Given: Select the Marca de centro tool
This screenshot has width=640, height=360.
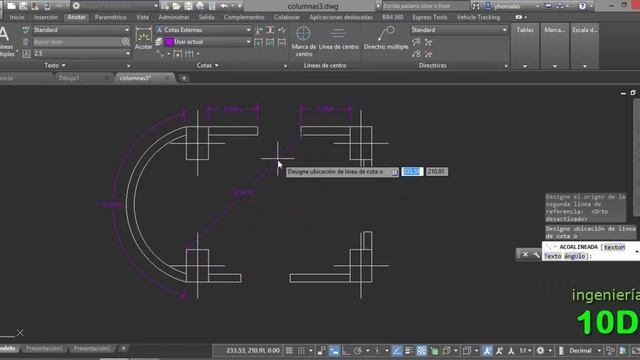Looking at the screenshot, I should tap(304, 41).
